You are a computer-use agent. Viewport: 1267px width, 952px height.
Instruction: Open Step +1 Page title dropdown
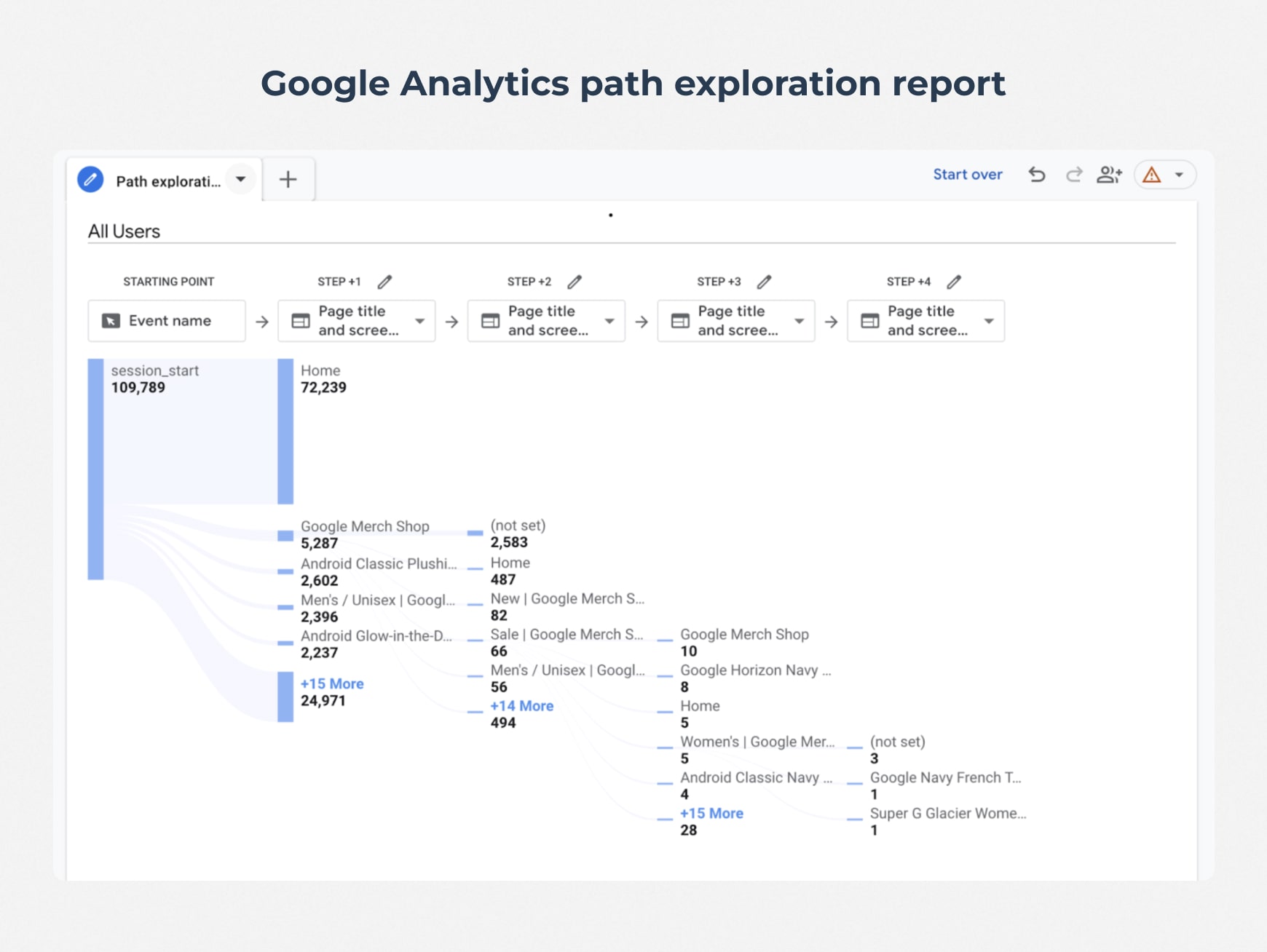coord(419,321)
